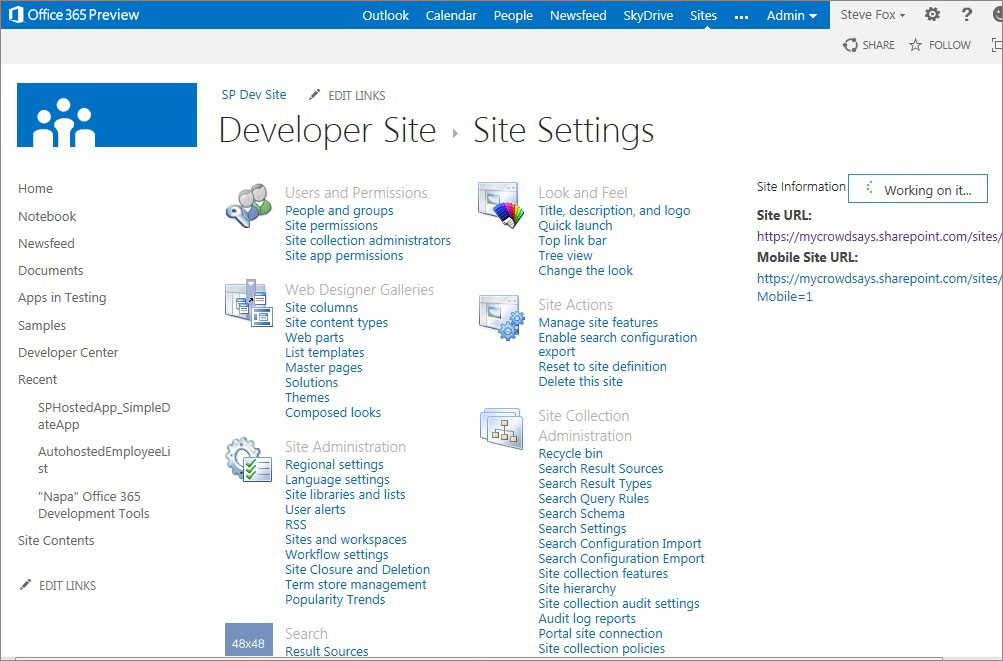Click Delete this site link
Image resolution: width=1003 pixels, height=661 pixels.
coord(580,381)
